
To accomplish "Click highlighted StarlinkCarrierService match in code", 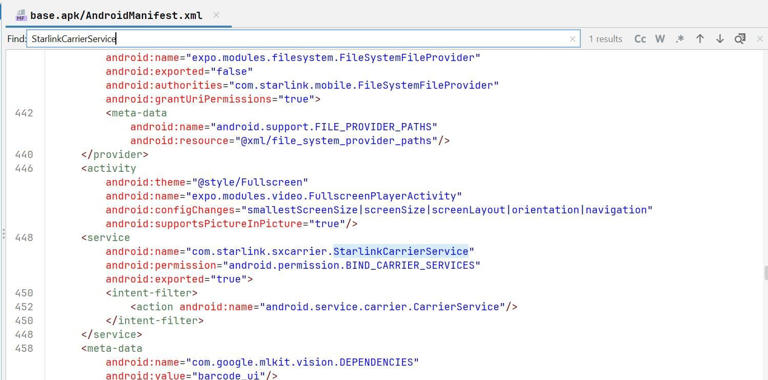I will pos(401,251).
